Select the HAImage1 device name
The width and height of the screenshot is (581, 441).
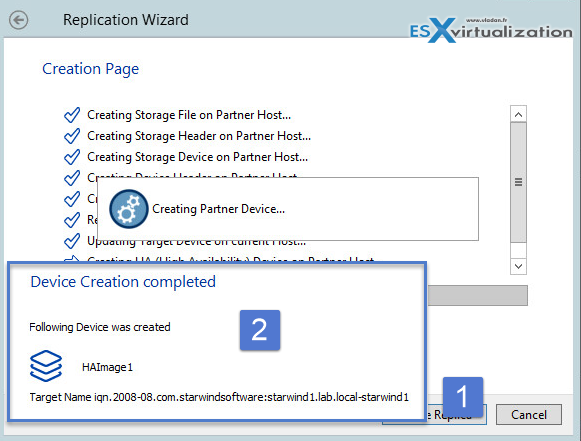(x=107, y=367)
